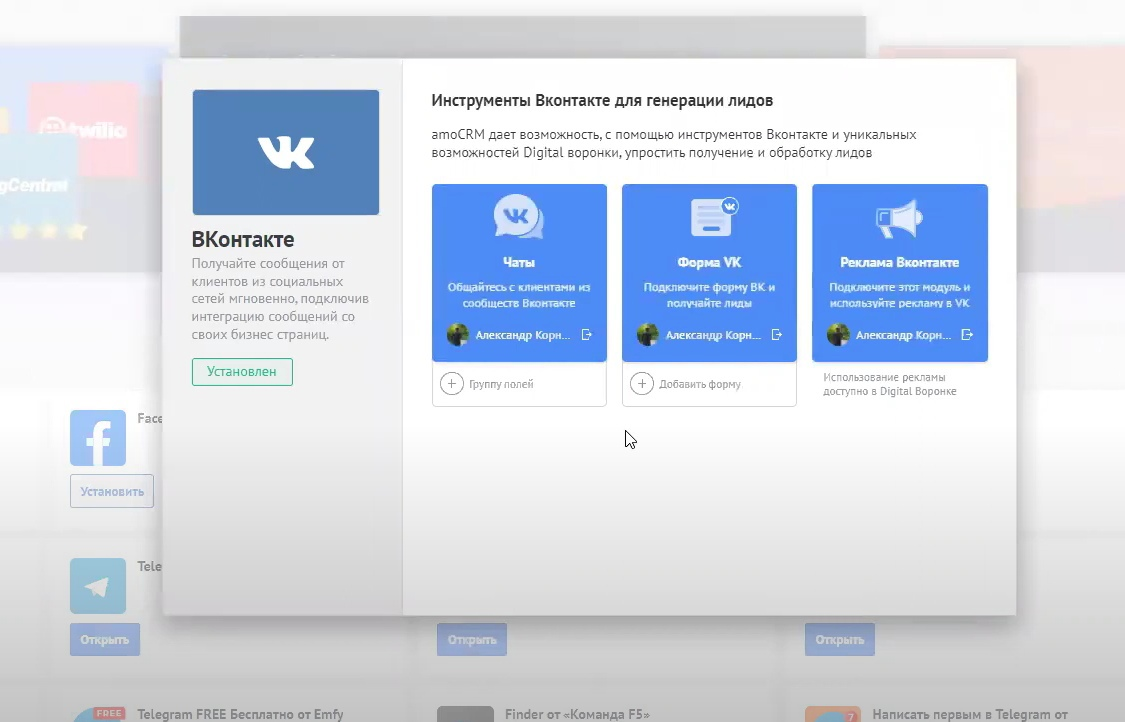
Task: Click Добавить форму label
Action: (x=700, y=385)
